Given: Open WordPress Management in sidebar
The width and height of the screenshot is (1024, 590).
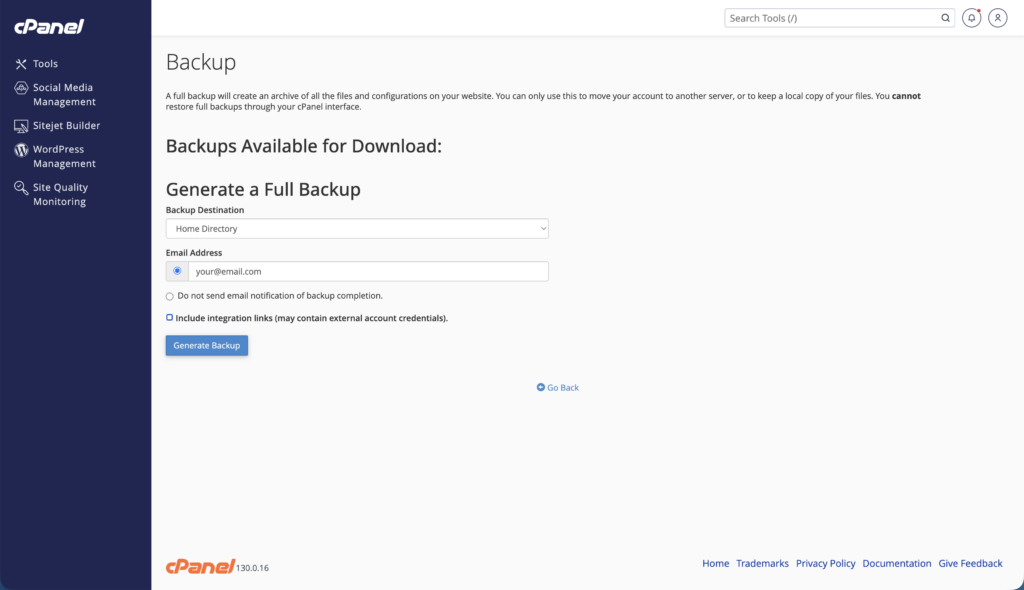Looking at the screenshot, I should (x=64, y=157).
